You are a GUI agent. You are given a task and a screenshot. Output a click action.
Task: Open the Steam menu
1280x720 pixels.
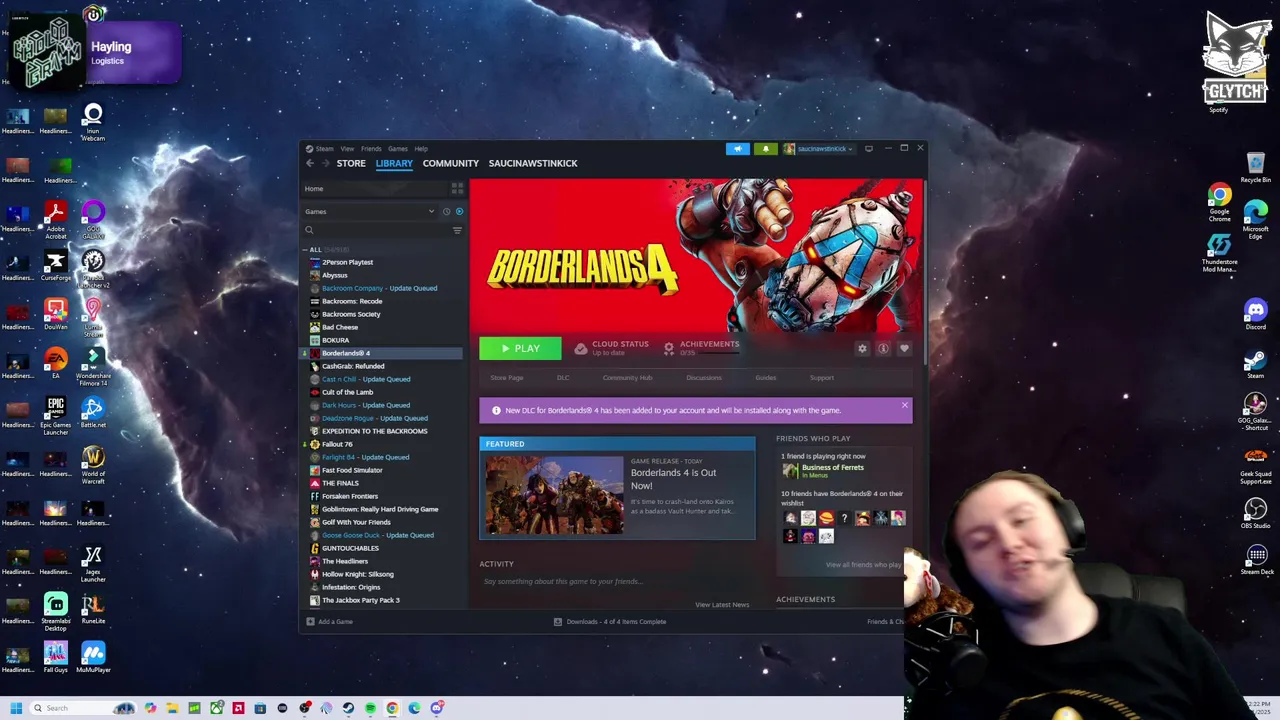(320, 149)
